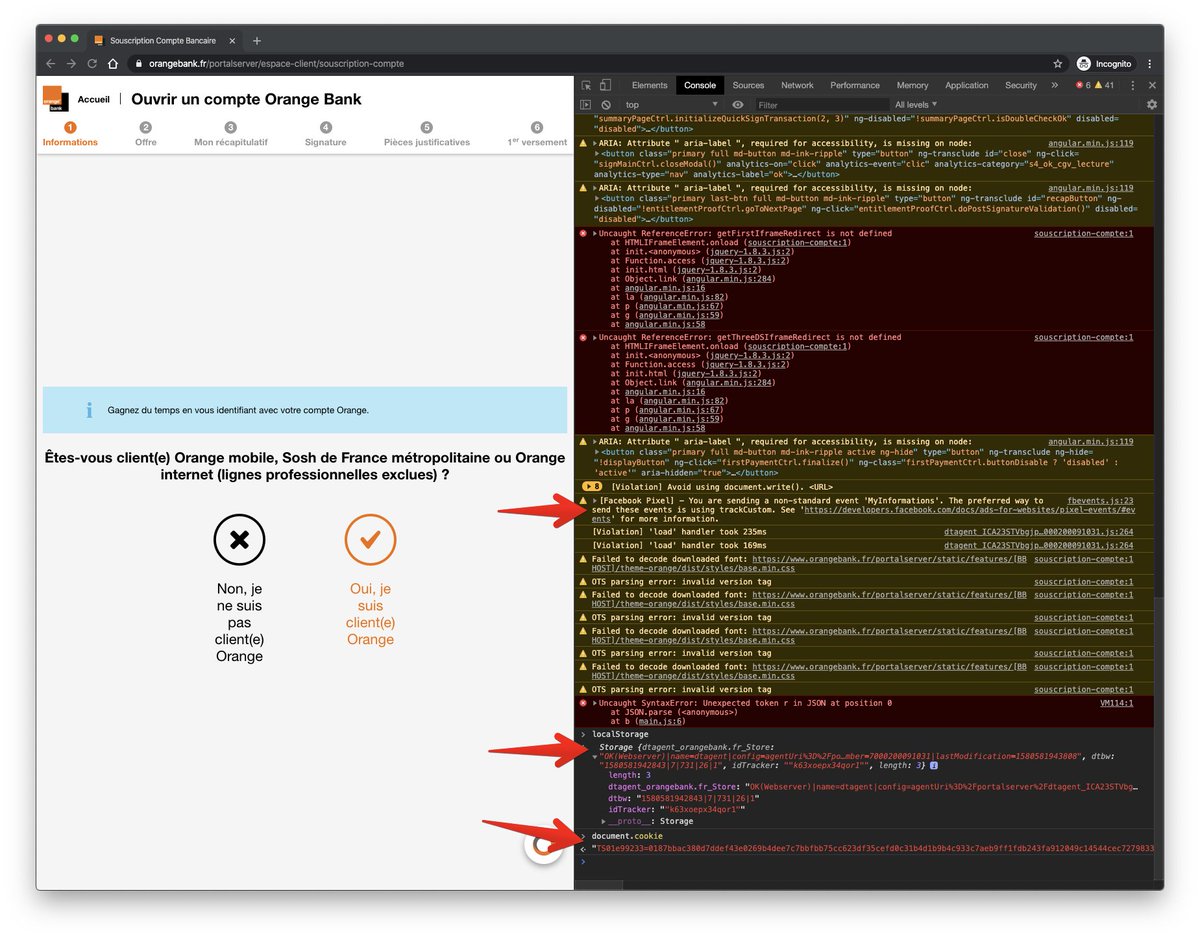Image resolution: width=1200 pixels, height=938 pixels.
Task: Choose 'Non, je ne suis pas client(e) Orange'
Action: (239, 589)
